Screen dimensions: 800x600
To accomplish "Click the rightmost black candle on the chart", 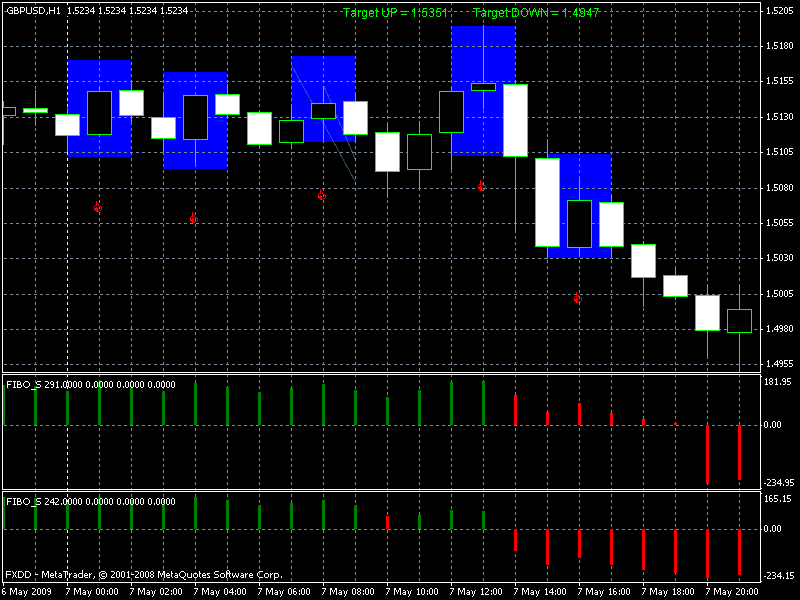I will pyautogui.click(x=739, y=320).
